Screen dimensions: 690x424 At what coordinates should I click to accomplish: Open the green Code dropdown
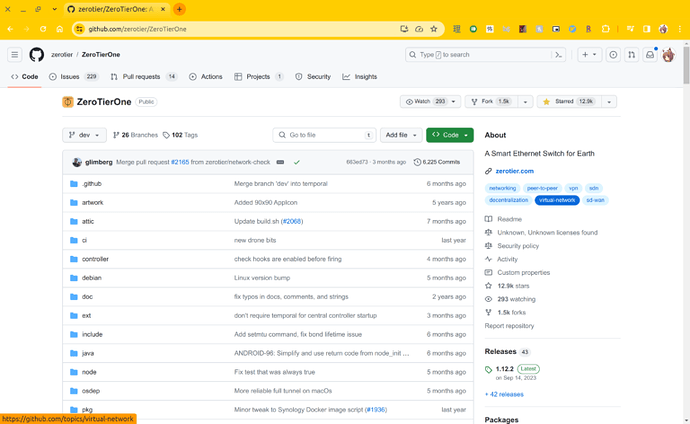point(450,135)
